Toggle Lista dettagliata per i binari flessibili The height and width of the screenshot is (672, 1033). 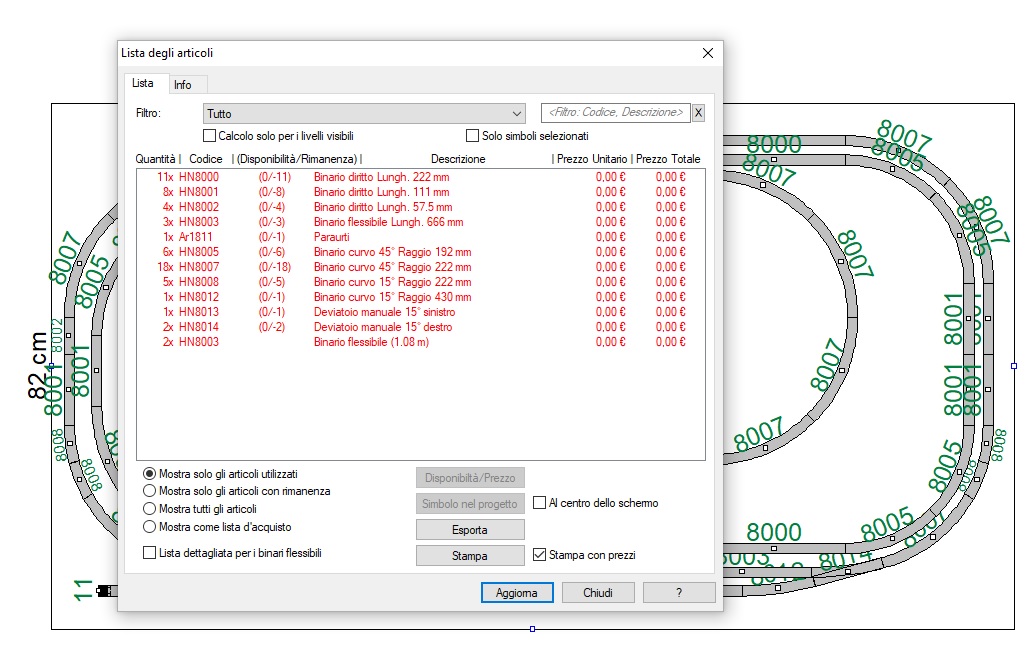[150, 552]
